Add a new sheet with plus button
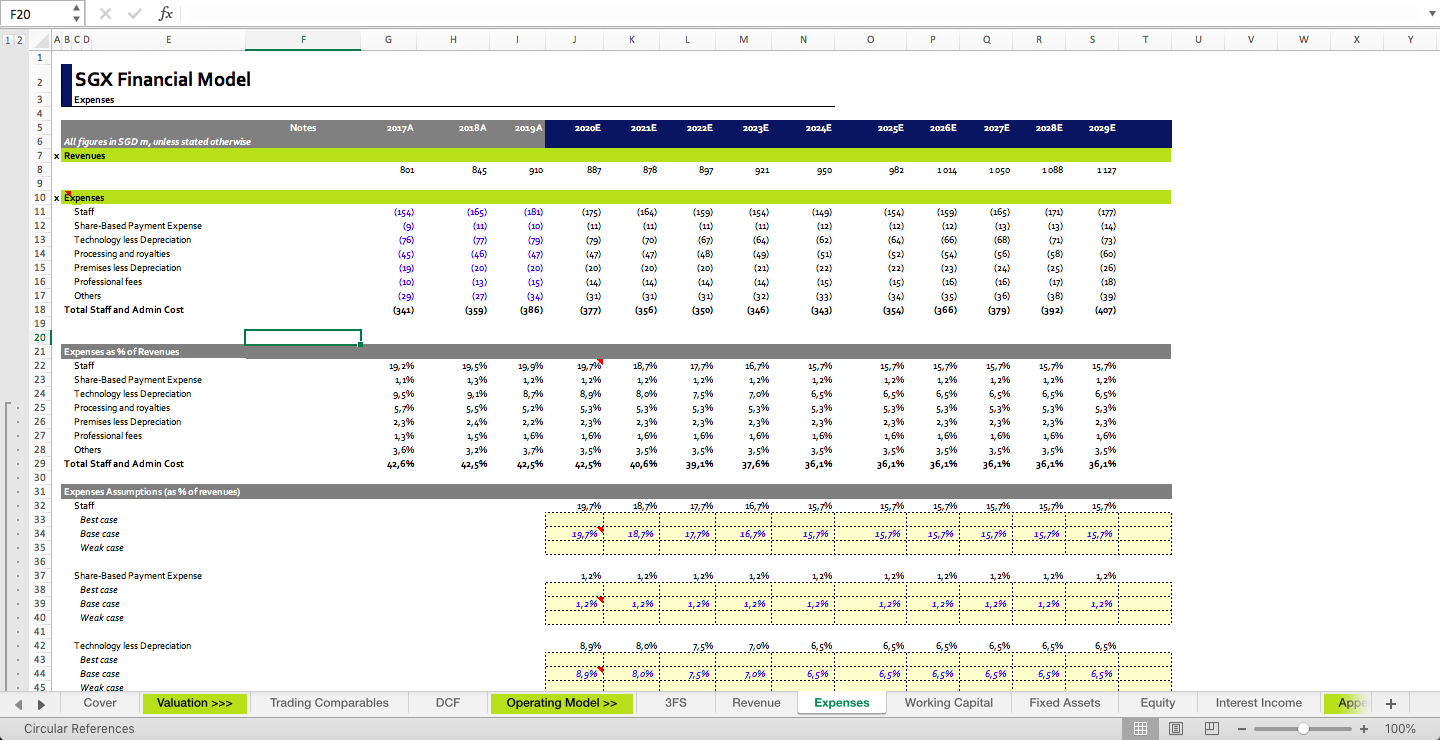Viewport: 1440px width, 740px height. tap(1391, 703)
